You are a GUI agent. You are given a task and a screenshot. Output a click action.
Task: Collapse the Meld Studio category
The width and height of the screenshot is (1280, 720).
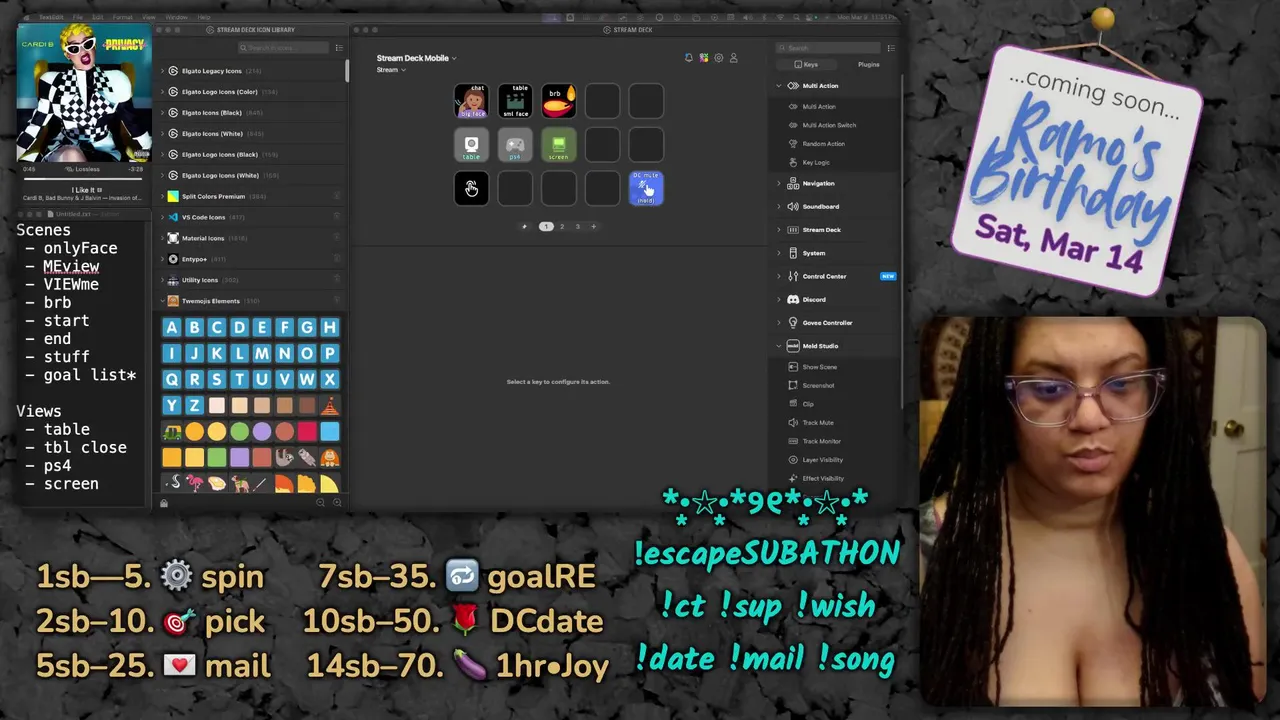pyautogui.click(x=779, y=346)
